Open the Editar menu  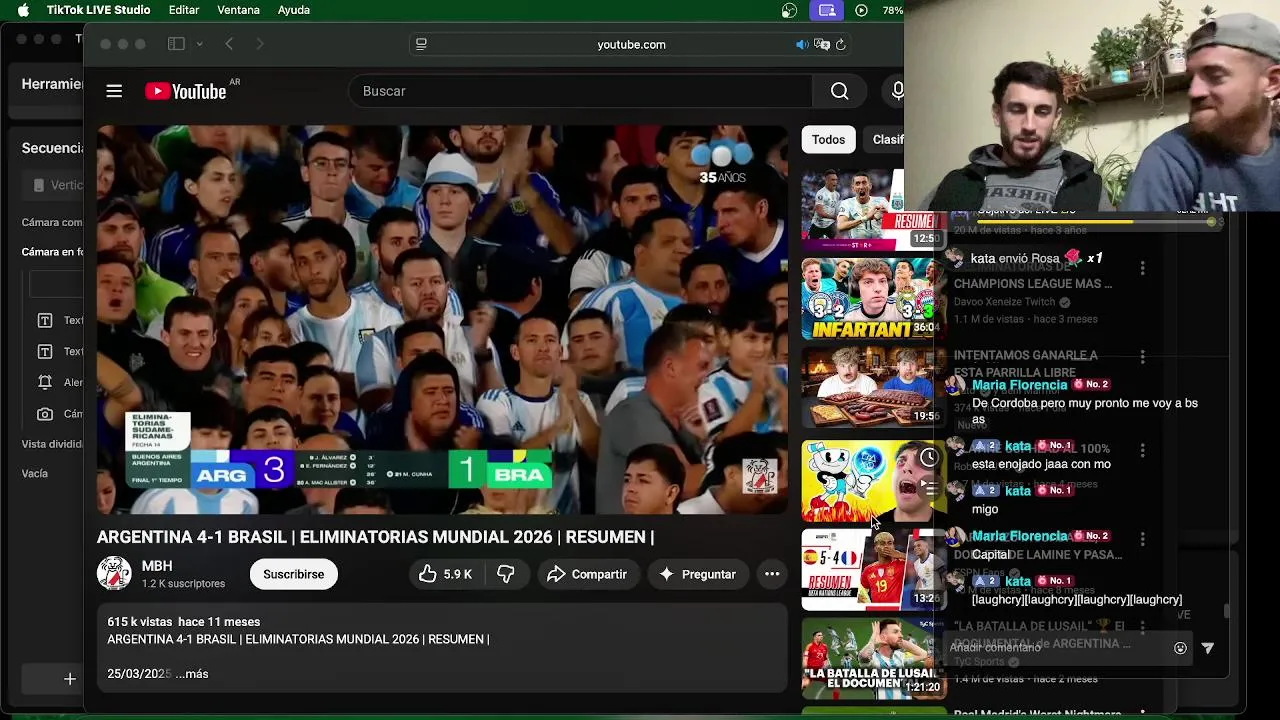click(184, 10)
